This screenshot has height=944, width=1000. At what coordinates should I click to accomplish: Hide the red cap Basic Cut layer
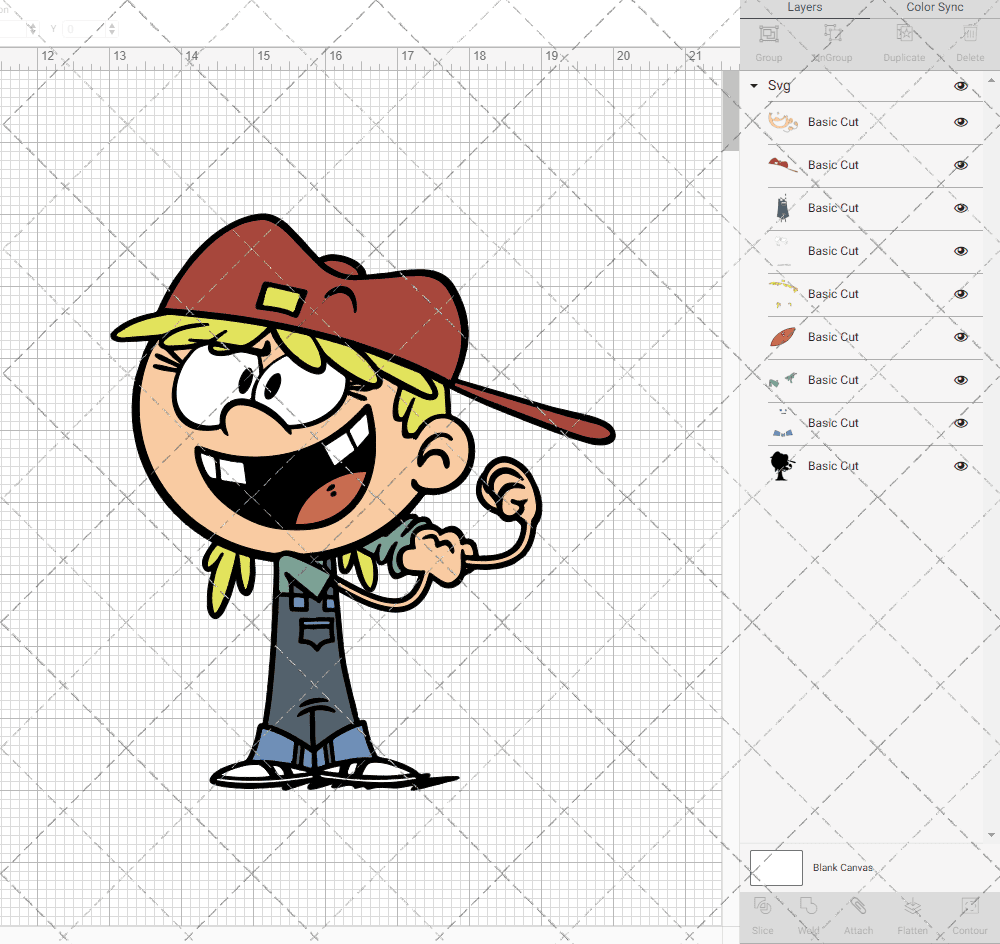click(961, 165)
